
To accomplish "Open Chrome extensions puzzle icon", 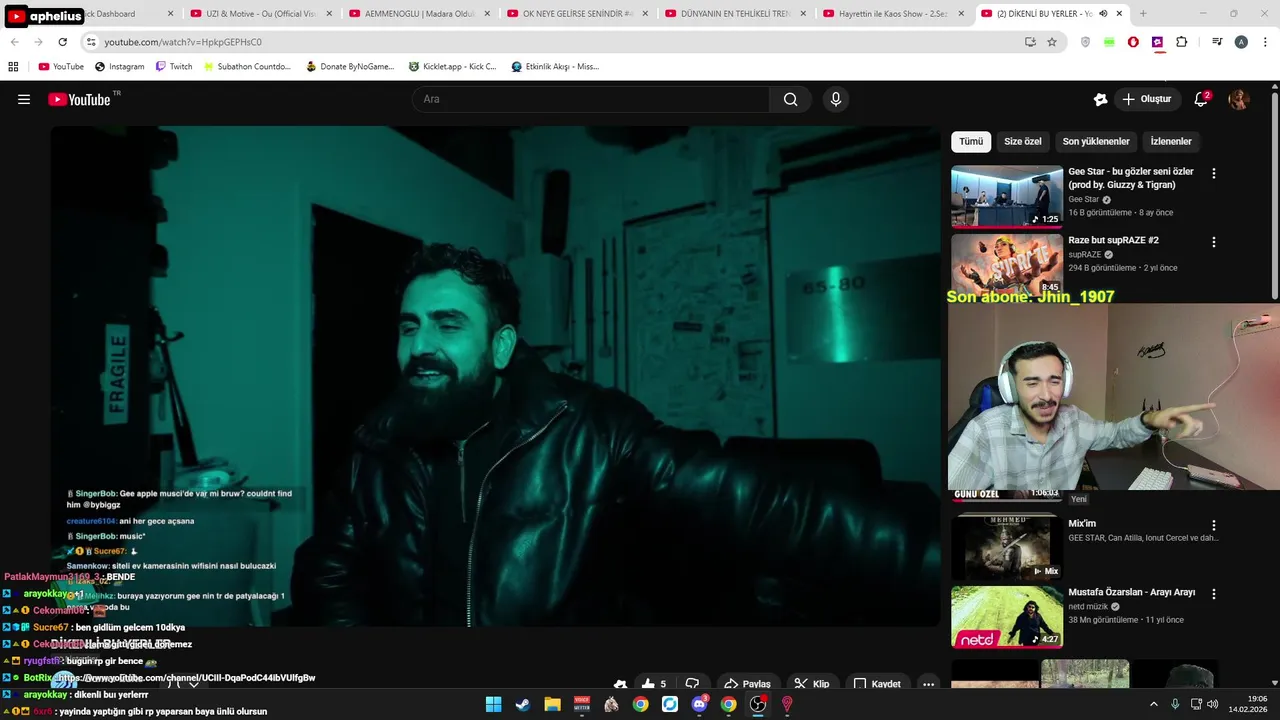I will click(x=1182, y=42).
